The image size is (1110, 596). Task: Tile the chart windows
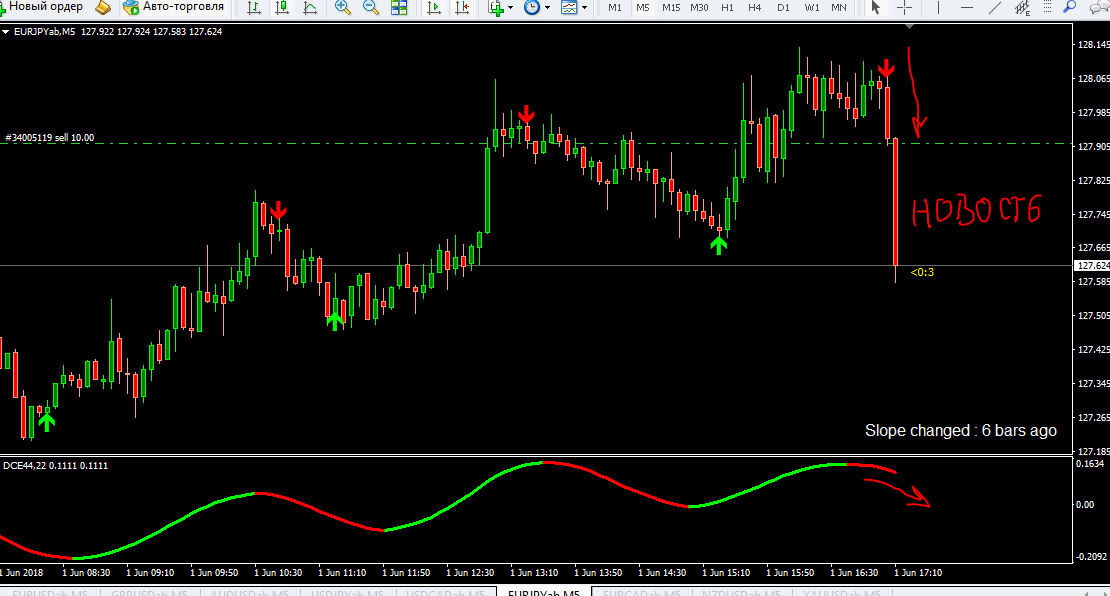[399, 8]
